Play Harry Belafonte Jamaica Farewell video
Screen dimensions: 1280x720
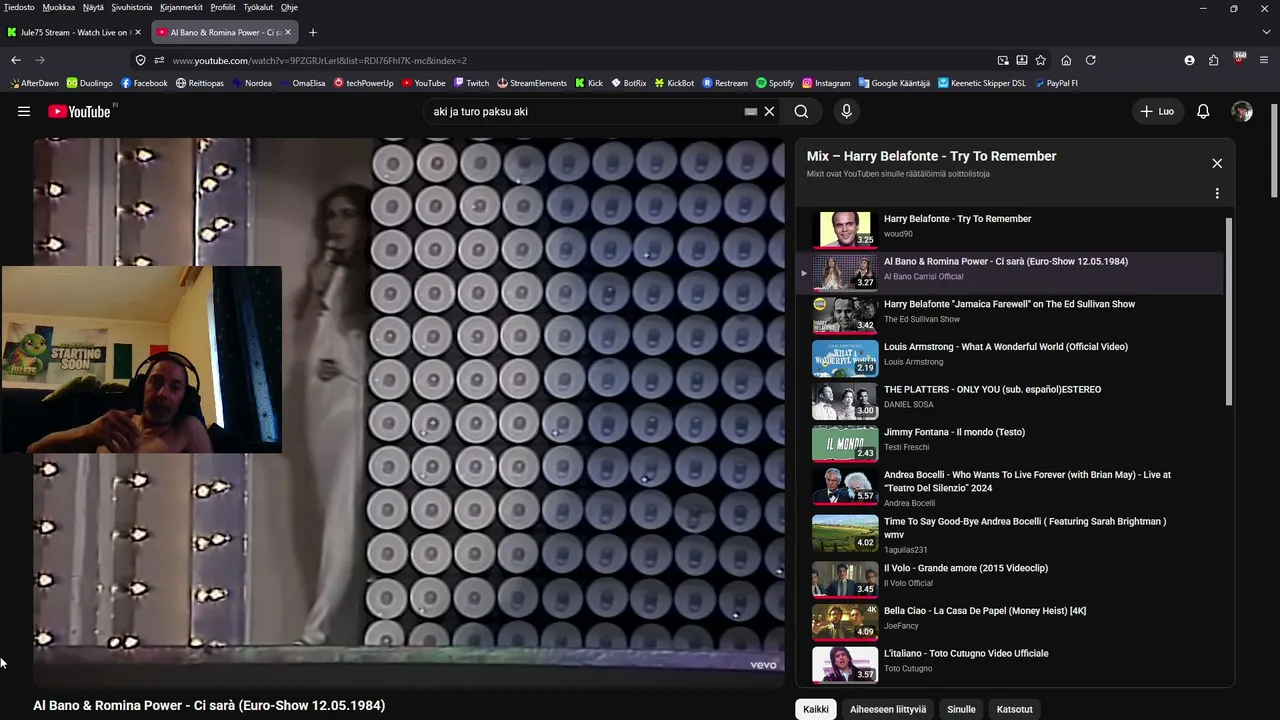(1010, 314)
